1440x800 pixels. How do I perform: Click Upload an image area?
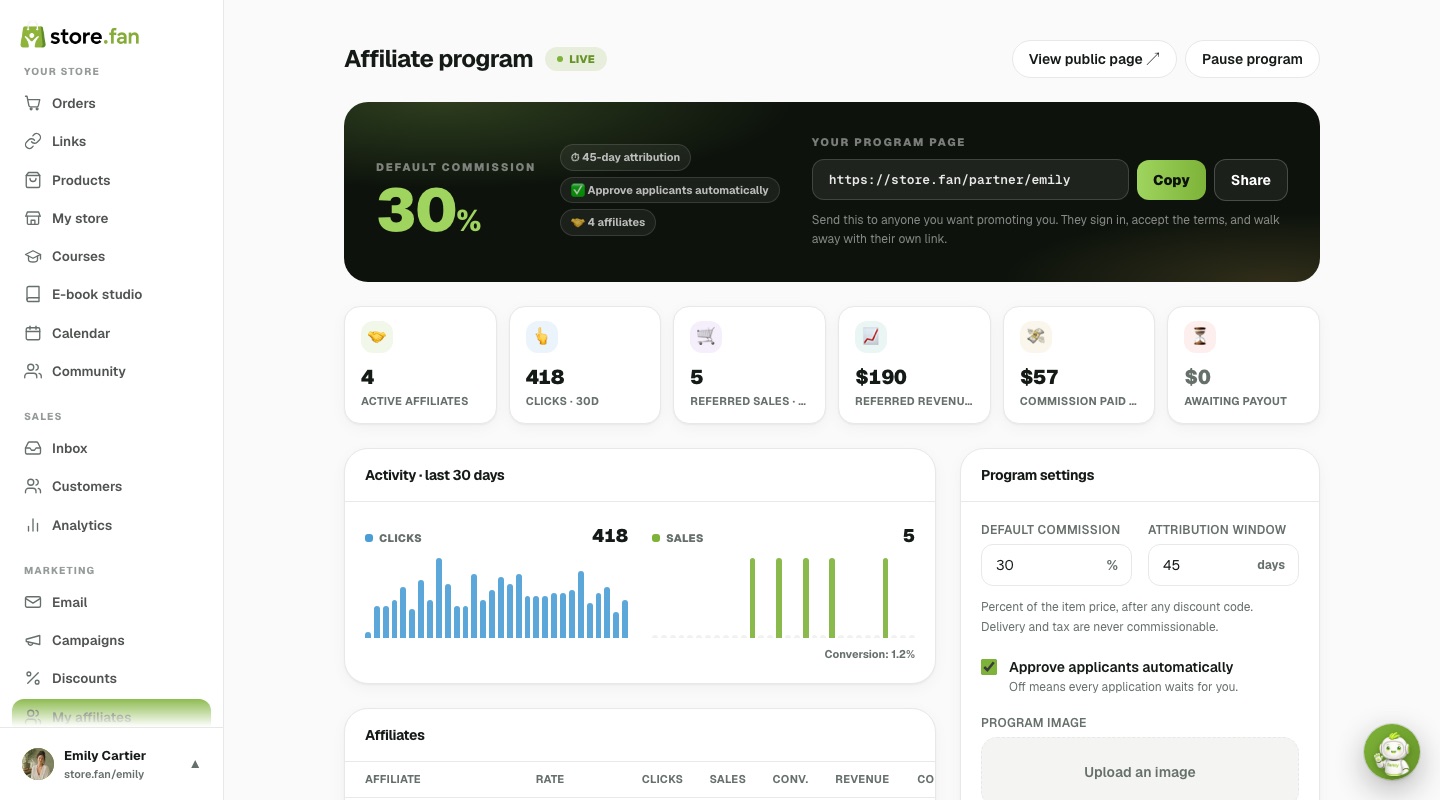1140,770
